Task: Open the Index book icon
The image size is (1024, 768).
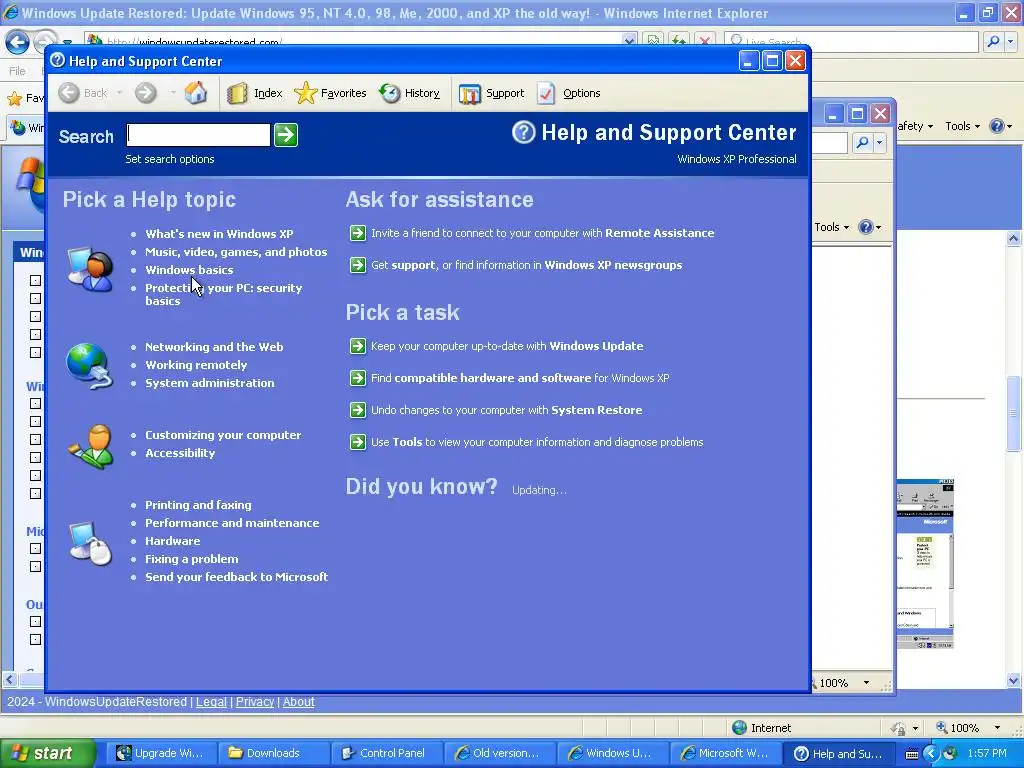Action: 237,93
